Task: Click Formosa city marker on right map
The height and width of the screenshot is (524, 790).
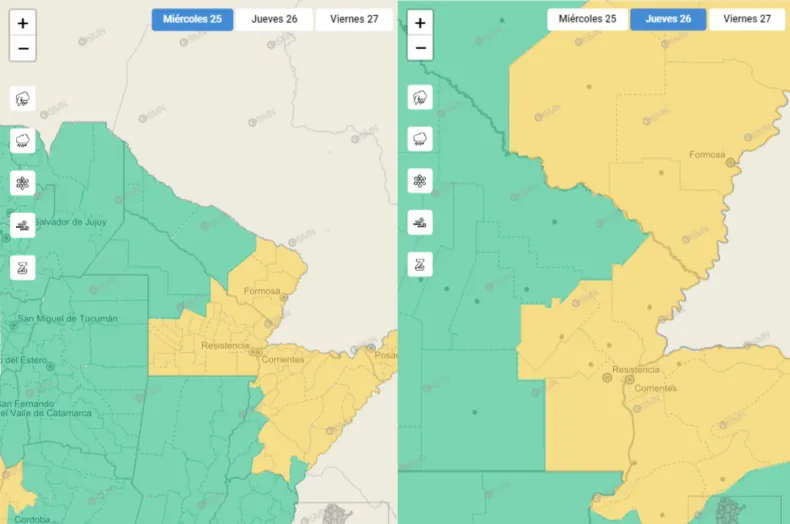Action: (731, 161)
